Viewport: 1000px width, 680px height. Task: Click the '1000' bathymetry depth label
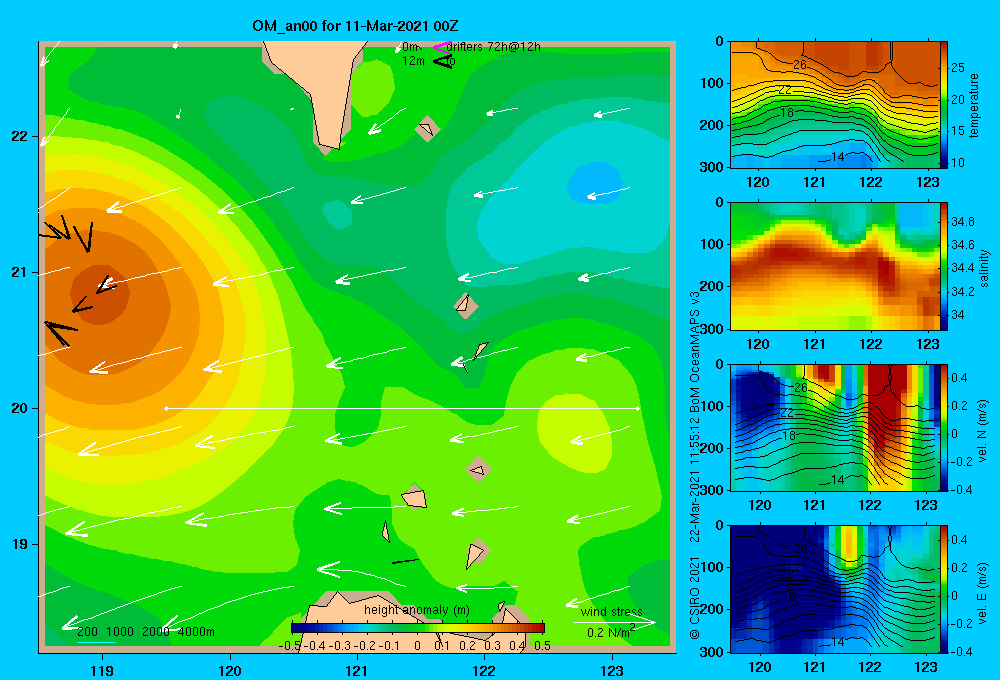(x=120, y=632)
